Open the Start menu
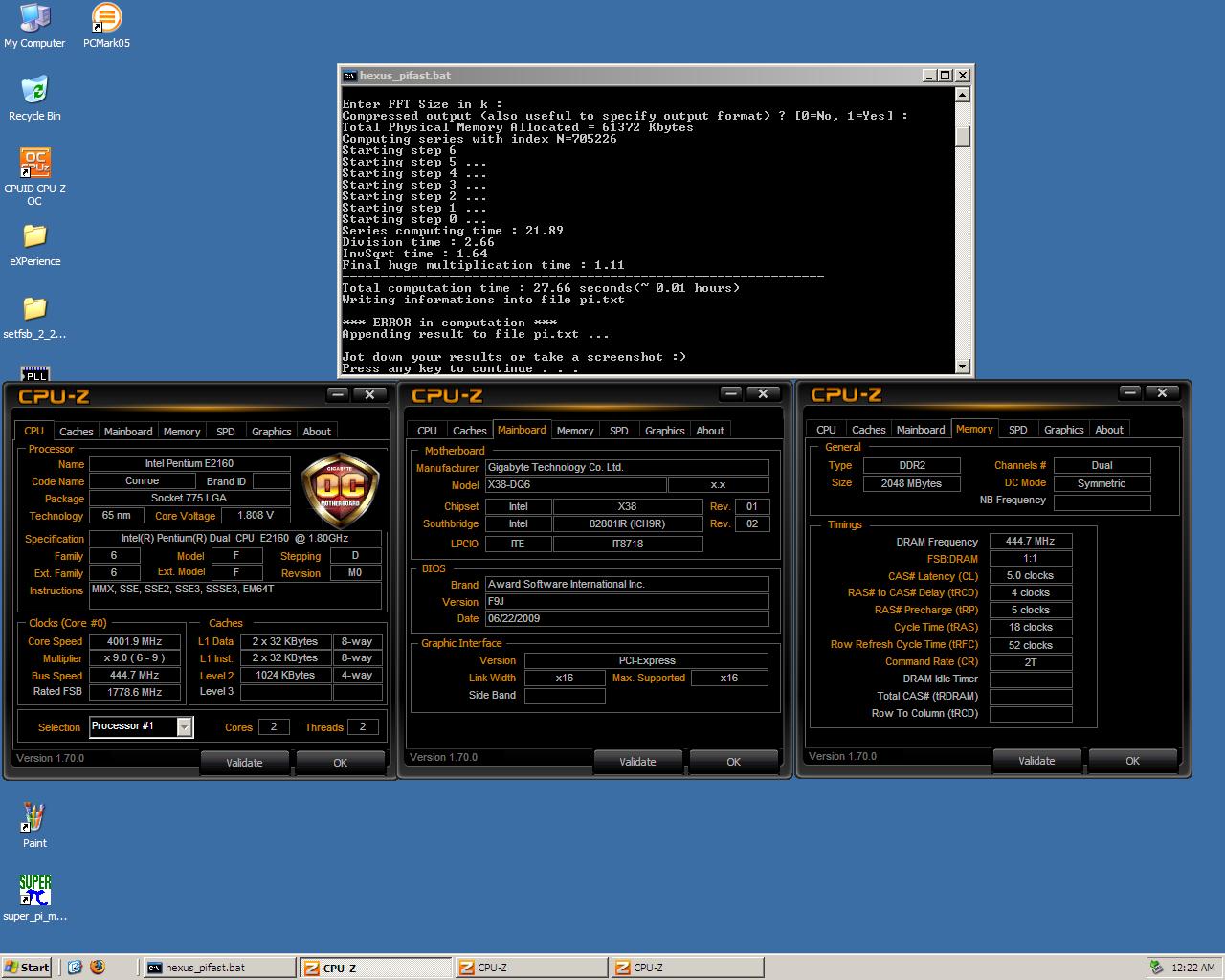Viewport: 1225px width, 980px height. point(27,967)
